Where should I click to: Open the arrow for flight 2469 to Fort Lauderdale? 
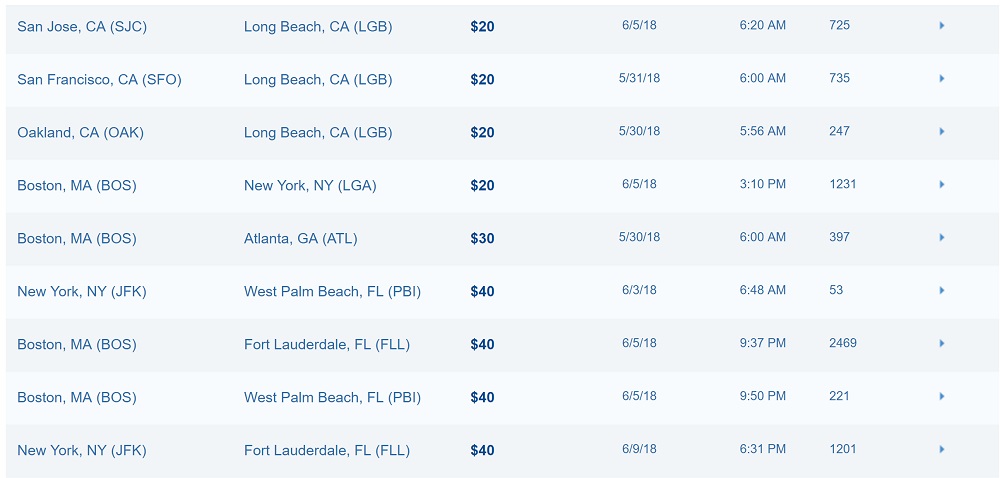pos(942,344)
